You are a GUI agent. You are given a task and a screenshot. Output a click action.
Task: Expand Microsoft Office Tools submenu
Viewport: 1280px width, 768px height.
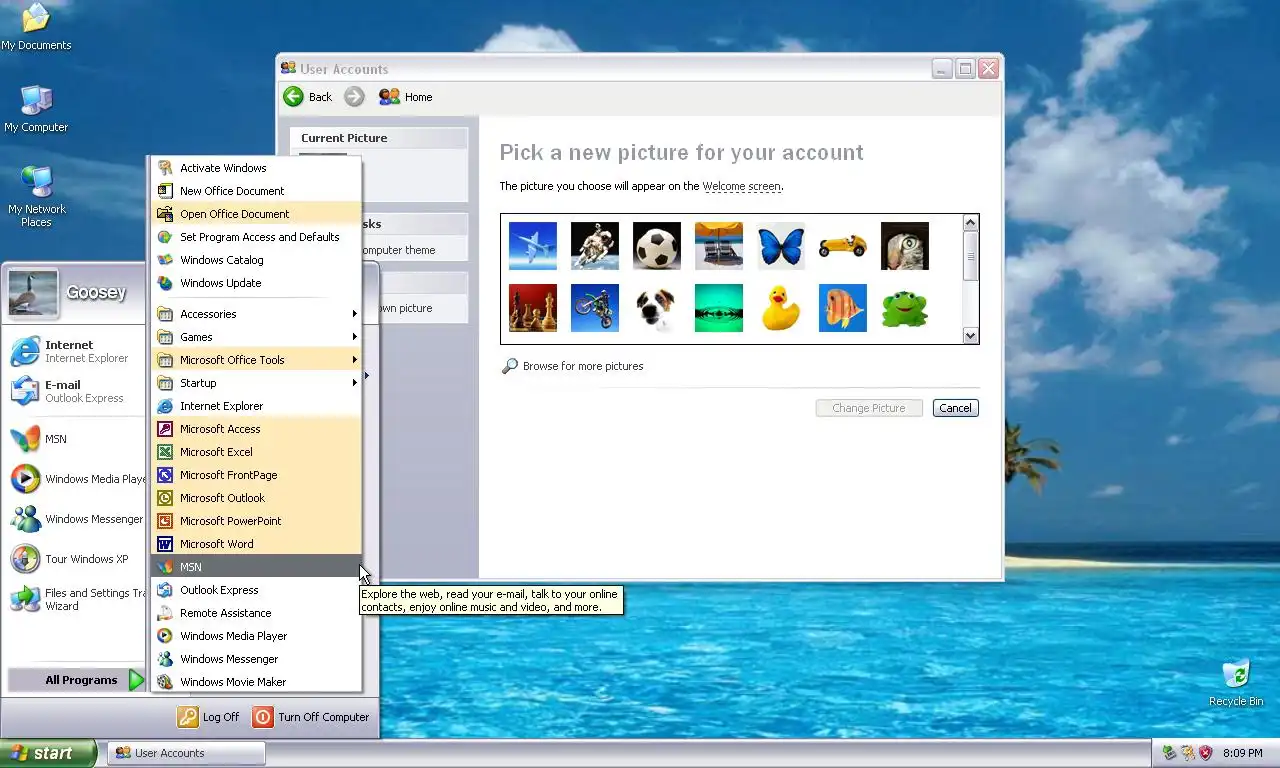click(x=256, y=360)
